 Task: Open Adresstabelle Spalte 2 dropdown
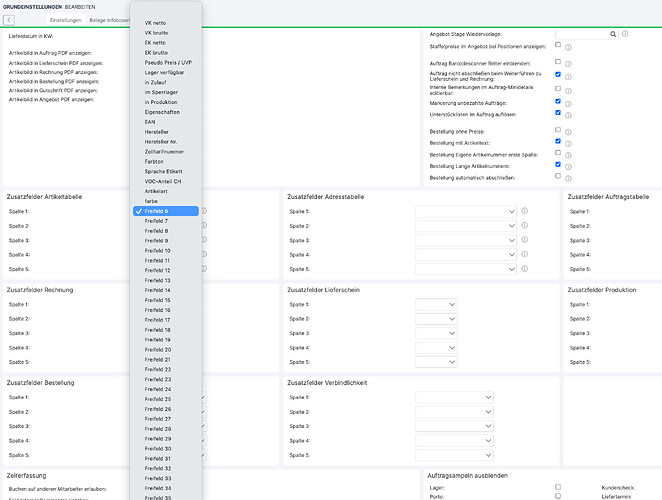click(x=466, y=226)
